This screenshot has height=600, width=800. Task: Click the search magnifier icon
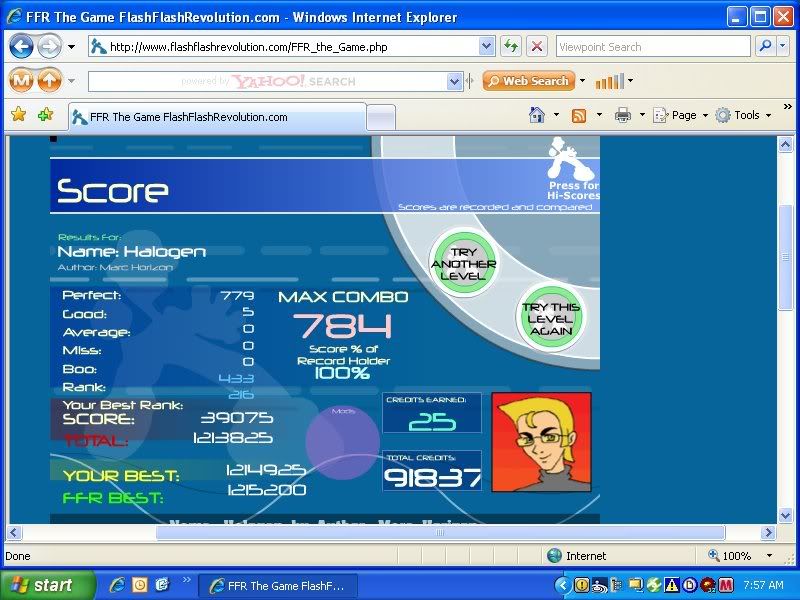pyautogui.click(x=764, y=46)
